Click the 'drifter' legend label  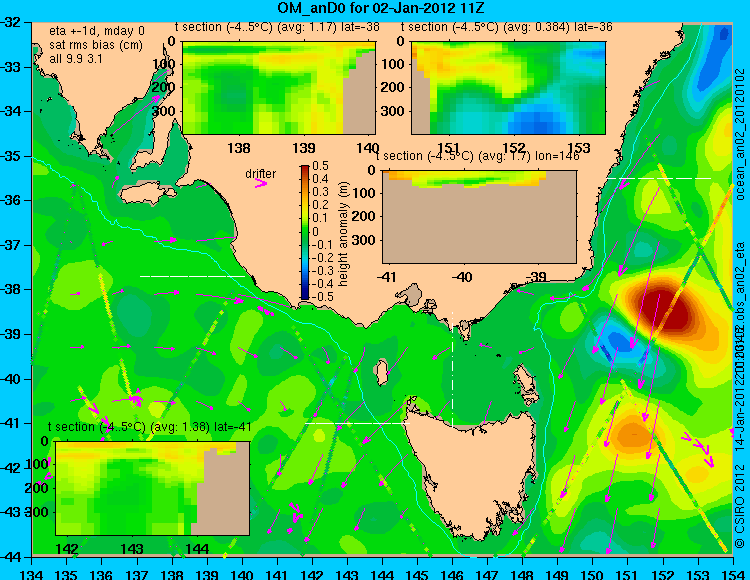(261, 174)
